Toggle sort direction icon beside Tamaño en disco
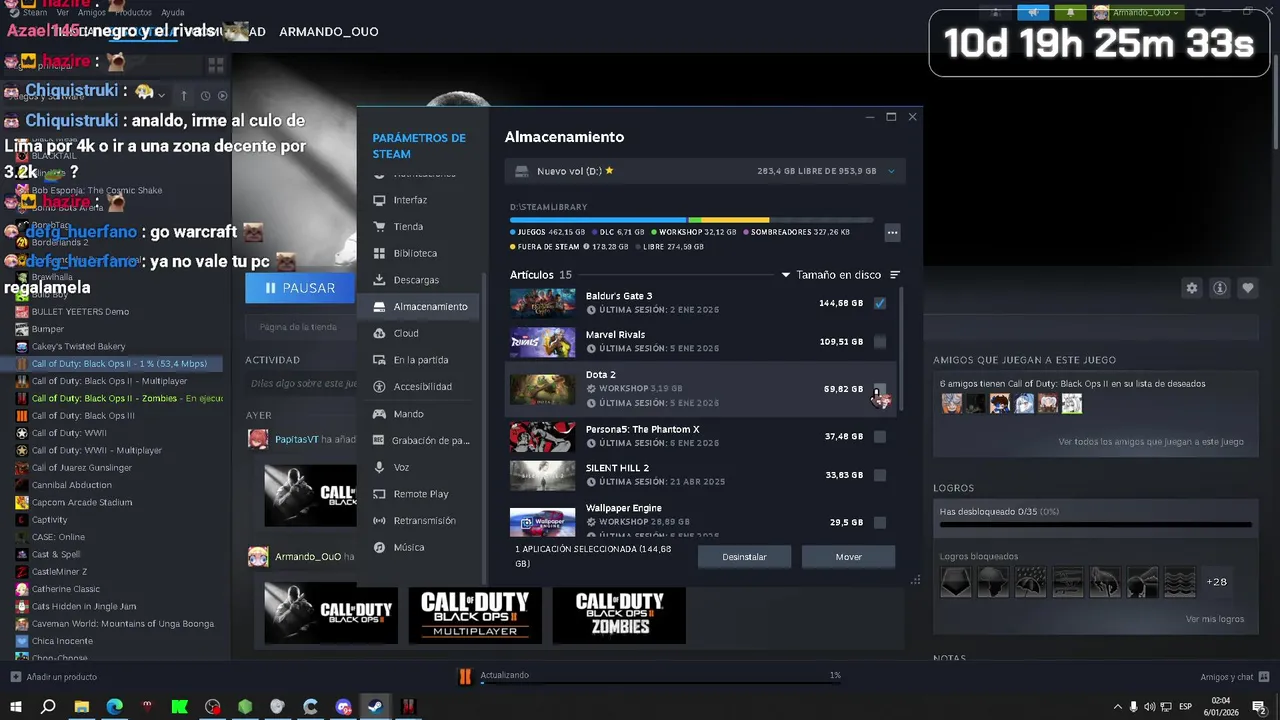Viewport: 1280px width, 720px height. pos(895,275)
